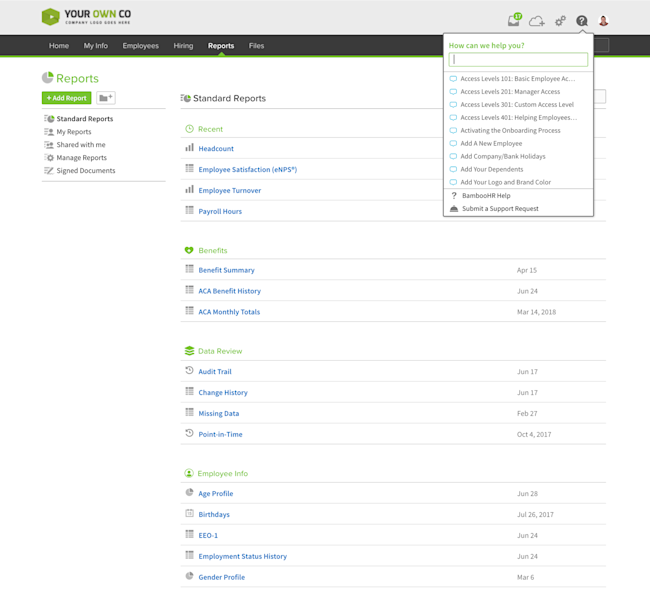The image size is (650, 591).
Task: Open the ACA Benefit History report
Action: coord(230,291)
